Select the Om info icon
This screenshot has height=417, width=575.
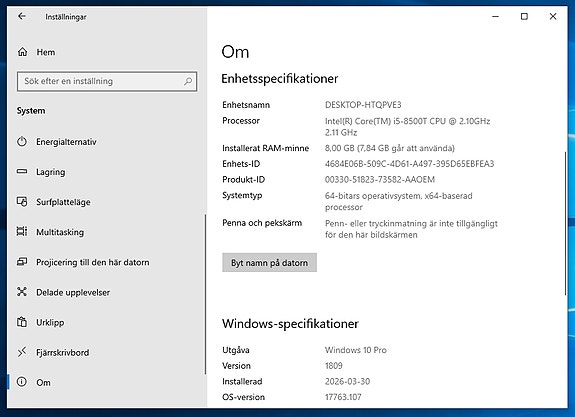pos(22,382)
